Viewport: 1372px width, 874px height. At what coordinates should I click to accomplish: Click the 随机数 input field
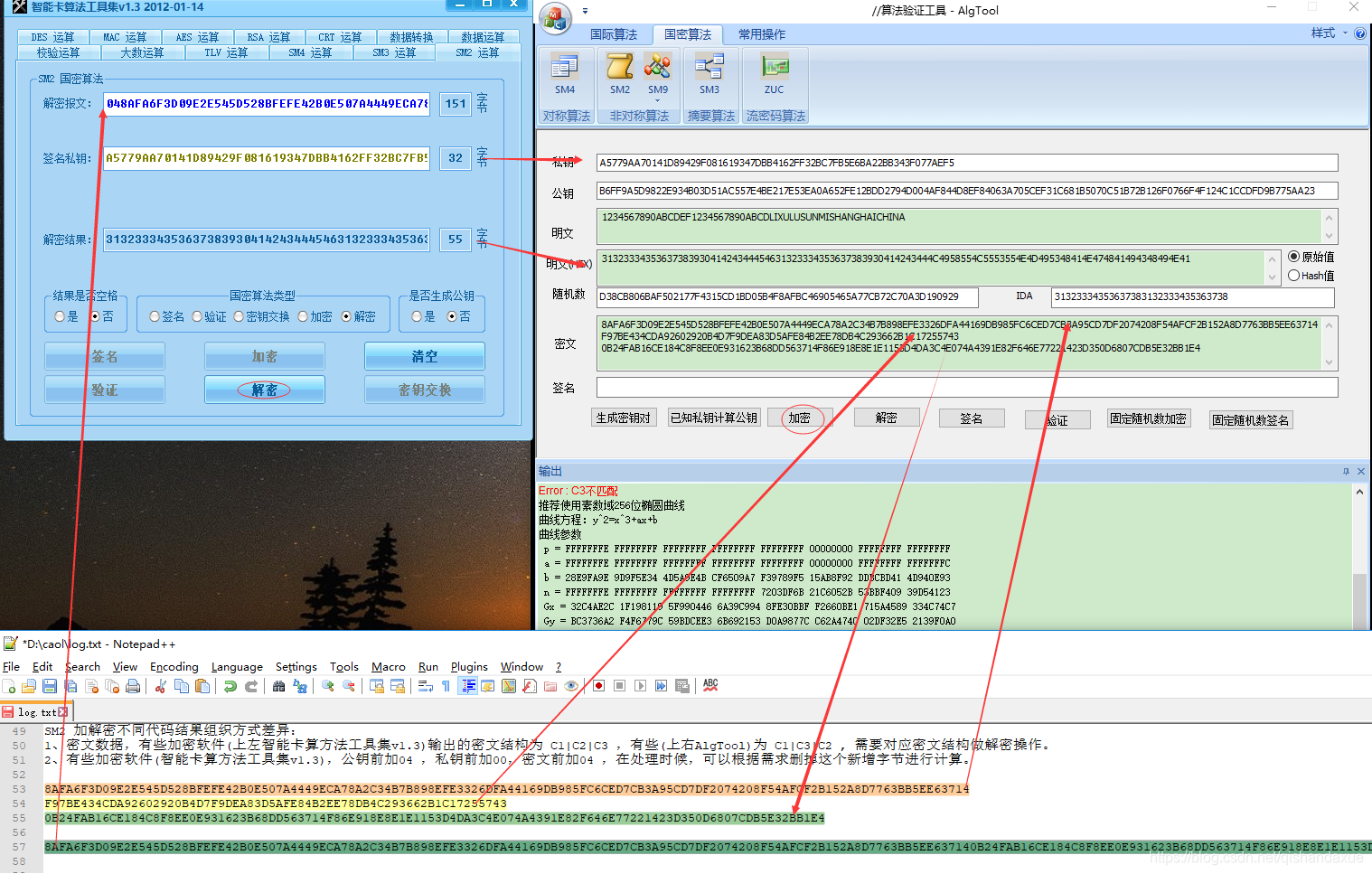[x=788, y=297]
